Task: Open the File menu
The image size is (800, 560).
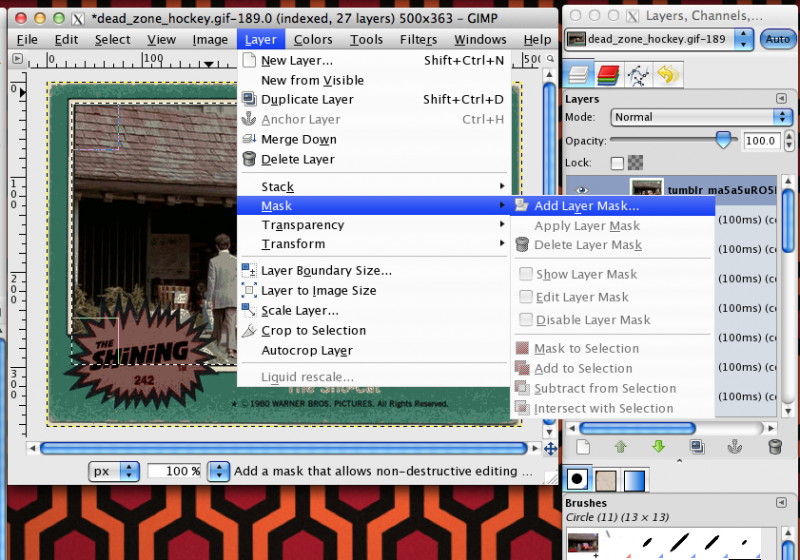Action: [27, 39]
